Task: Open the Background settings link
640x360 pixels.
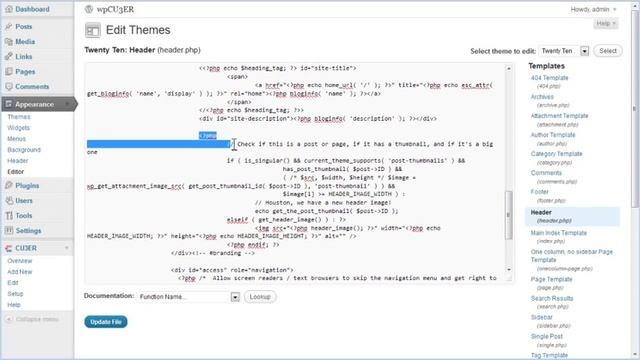Action: (24, 150)
